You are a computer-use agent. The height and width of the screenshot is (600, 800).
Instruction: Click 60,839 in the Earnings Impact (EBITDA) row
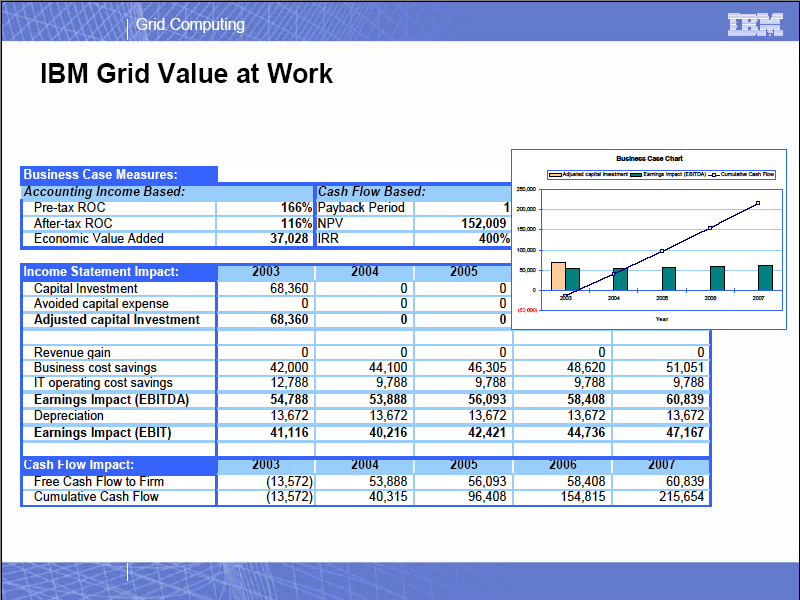[x=685, y=399]
